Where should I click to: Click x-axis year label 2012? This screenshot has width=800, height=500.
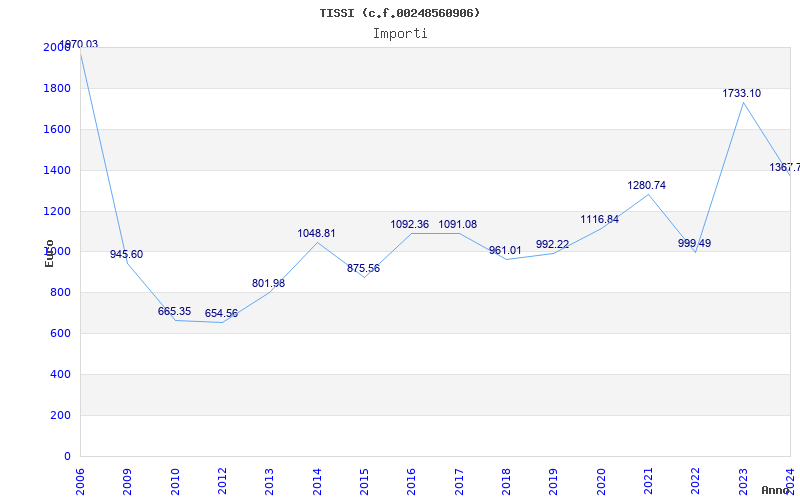[222, 482]
